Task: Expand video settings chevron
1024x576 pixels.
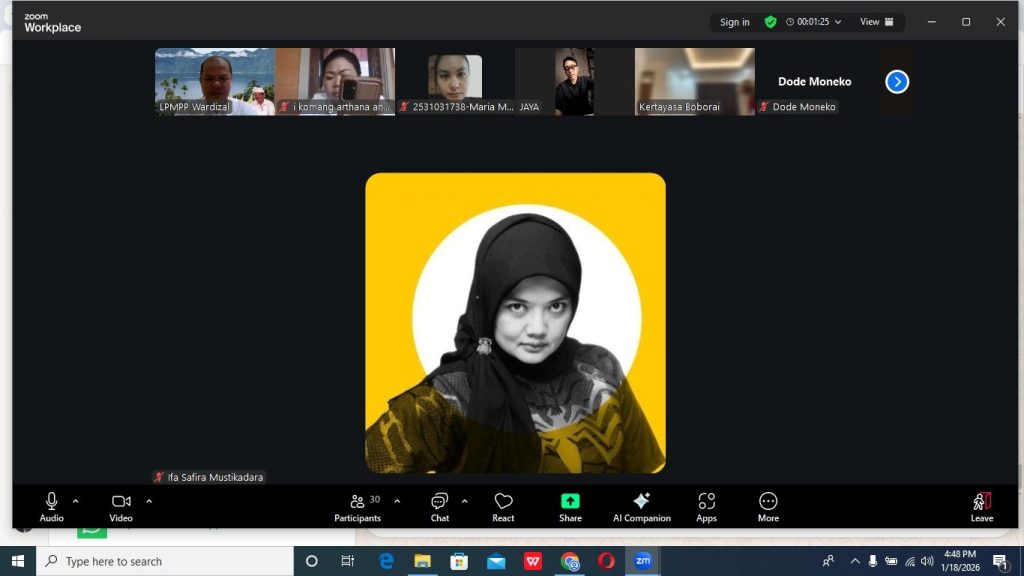Action: pos(149,501)
